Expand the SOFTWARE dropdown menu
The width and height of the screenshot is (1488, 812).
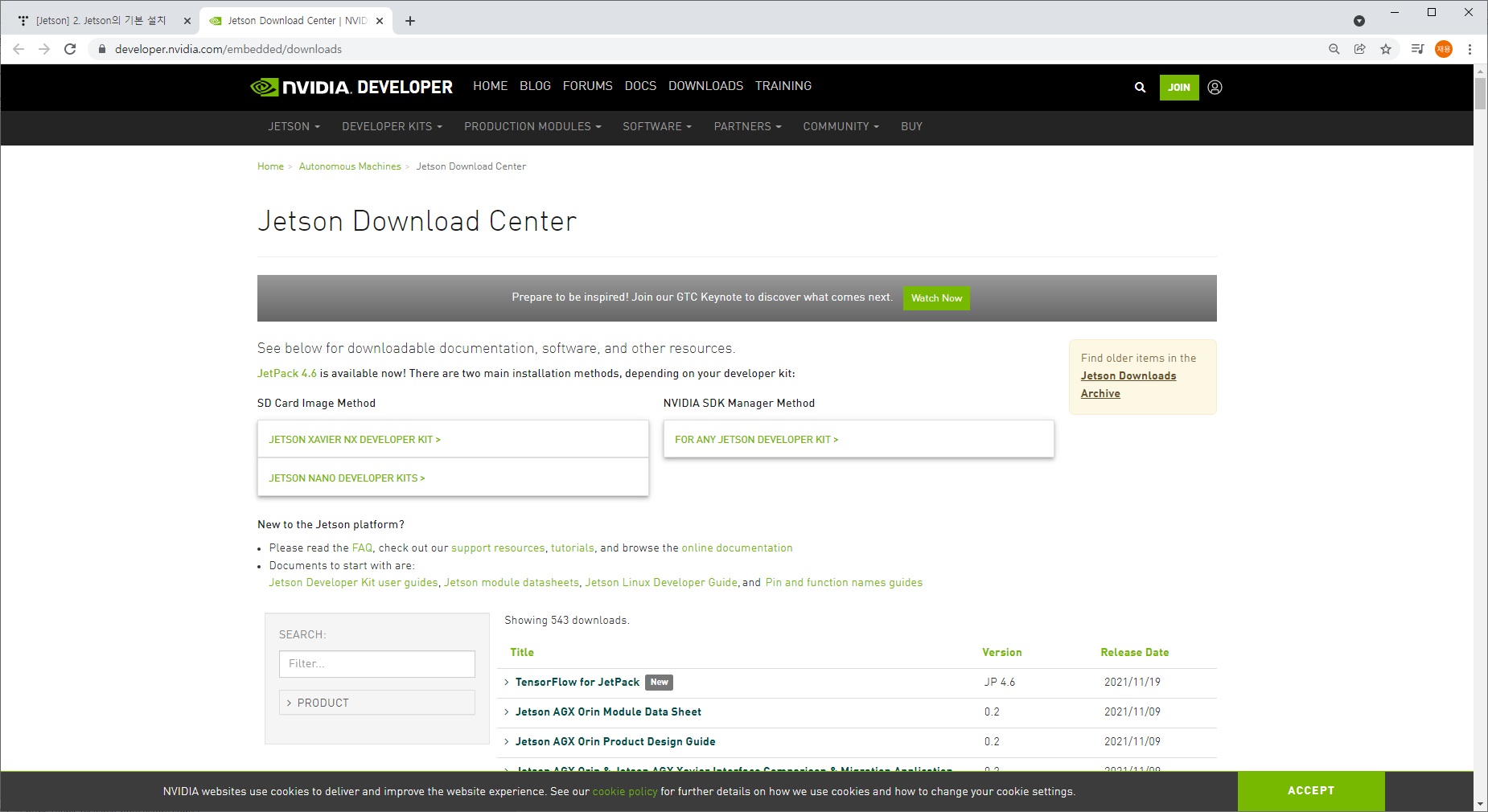coord(657,126)
